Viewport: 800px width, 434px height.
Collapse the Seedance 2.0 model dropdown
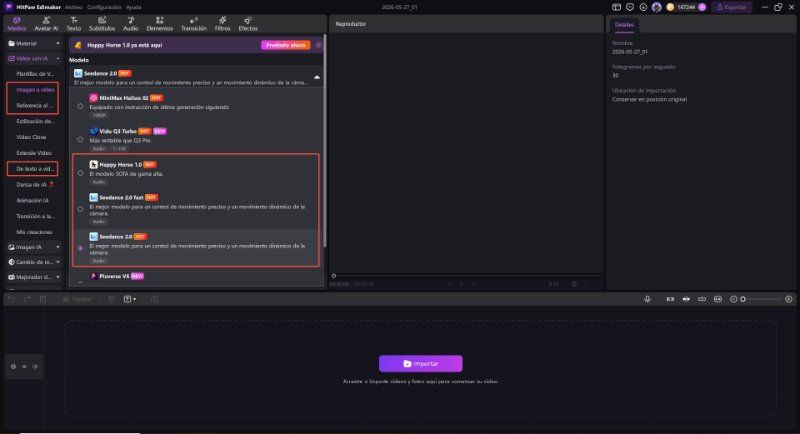pyautogui.click(x=317, y=78)
